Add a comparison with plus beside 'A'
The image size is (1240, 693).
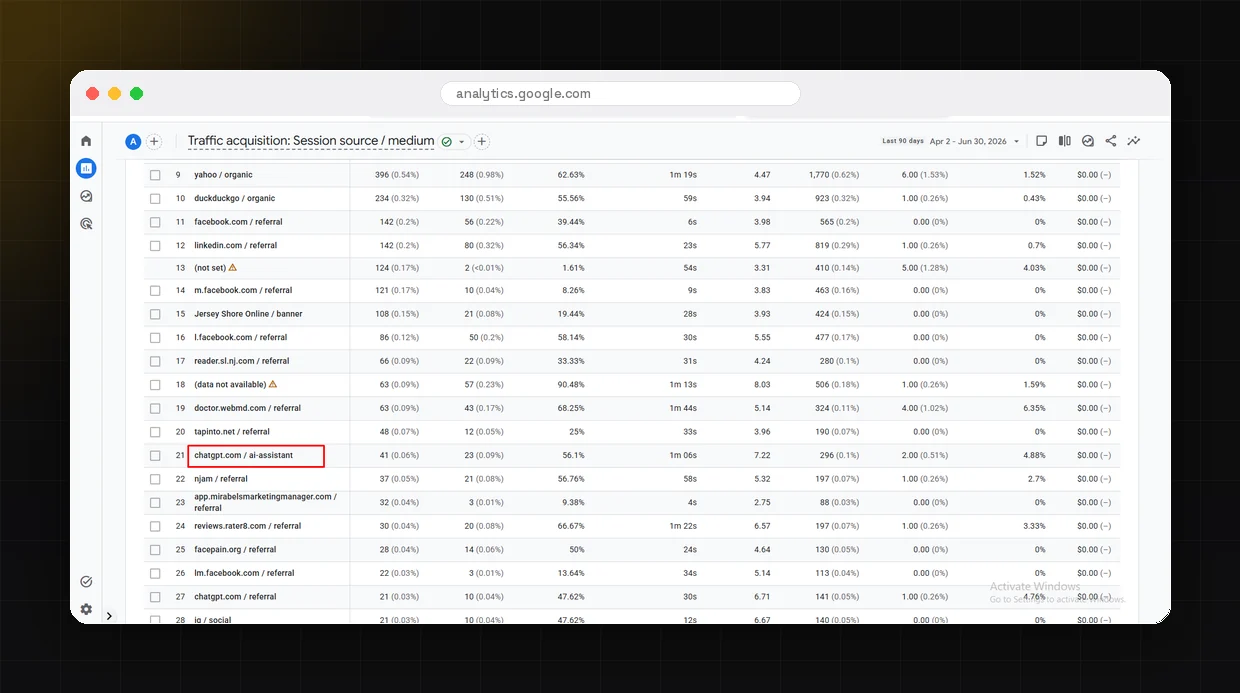coord(154,142)
